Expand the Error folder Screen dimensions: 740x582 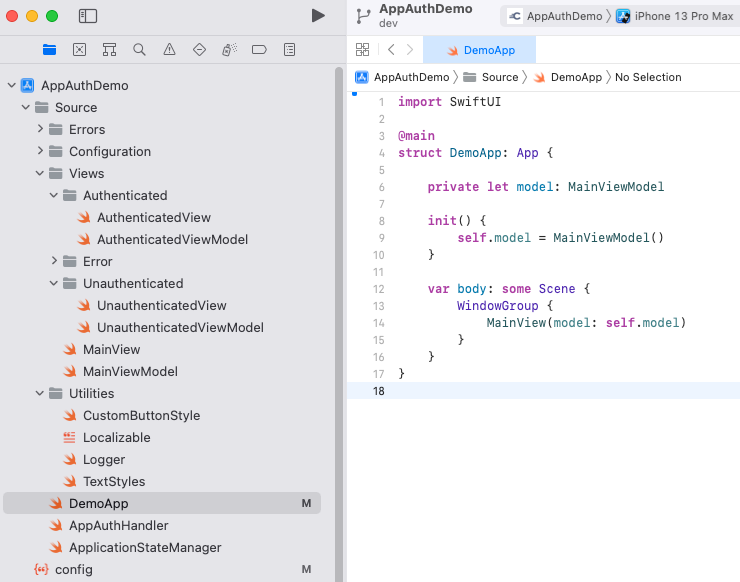point(54,261)
